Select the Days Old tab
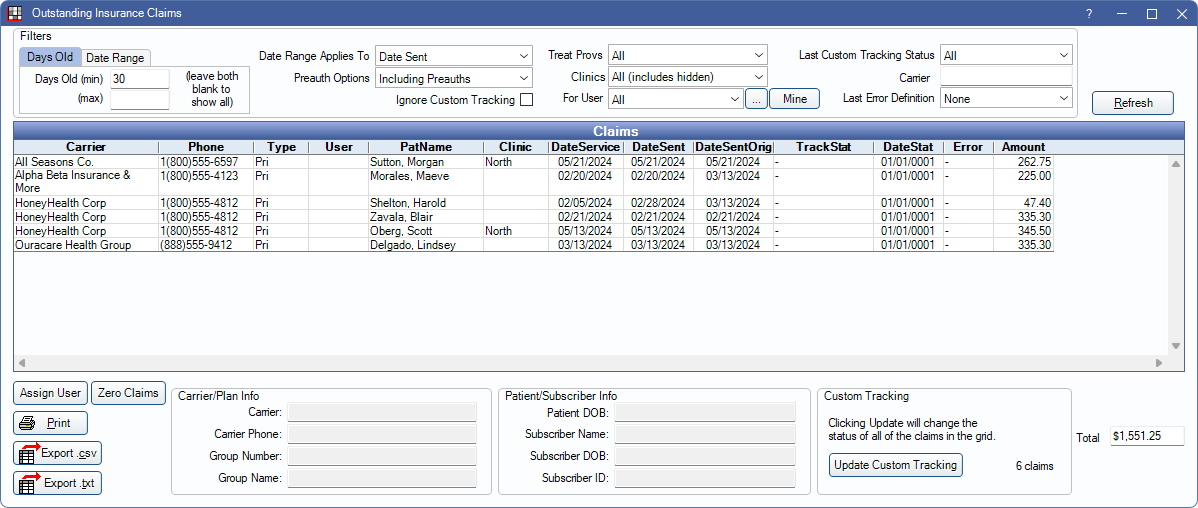Screen dimensions: 1198x508 click(x=49, y=58)
